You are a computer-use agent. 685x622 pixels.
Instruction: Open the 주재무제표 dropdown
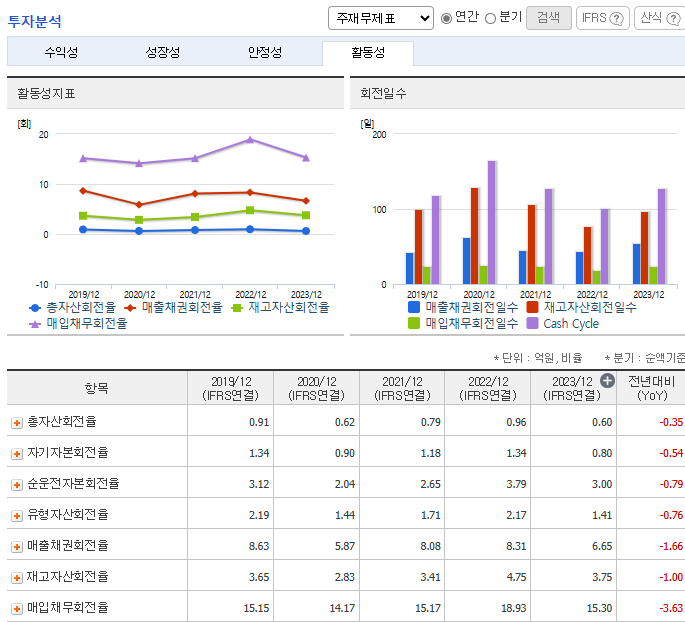coord(381,18)
